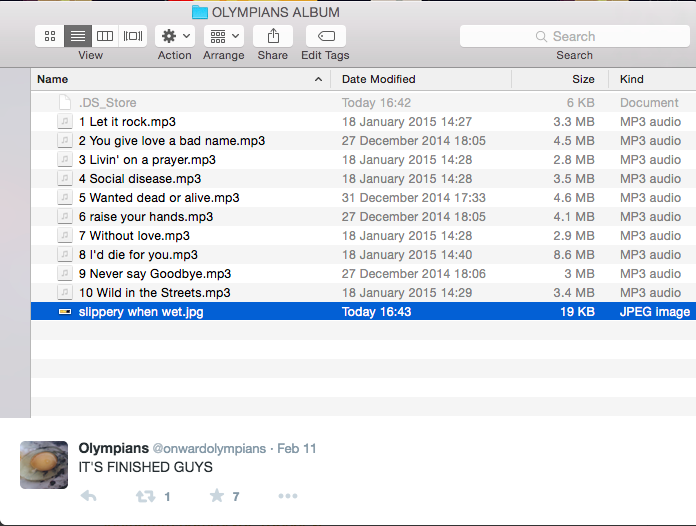This screenshot has height=526, width=696.
Task: Sort by Date Modified column header
Action: coord(379,79)
